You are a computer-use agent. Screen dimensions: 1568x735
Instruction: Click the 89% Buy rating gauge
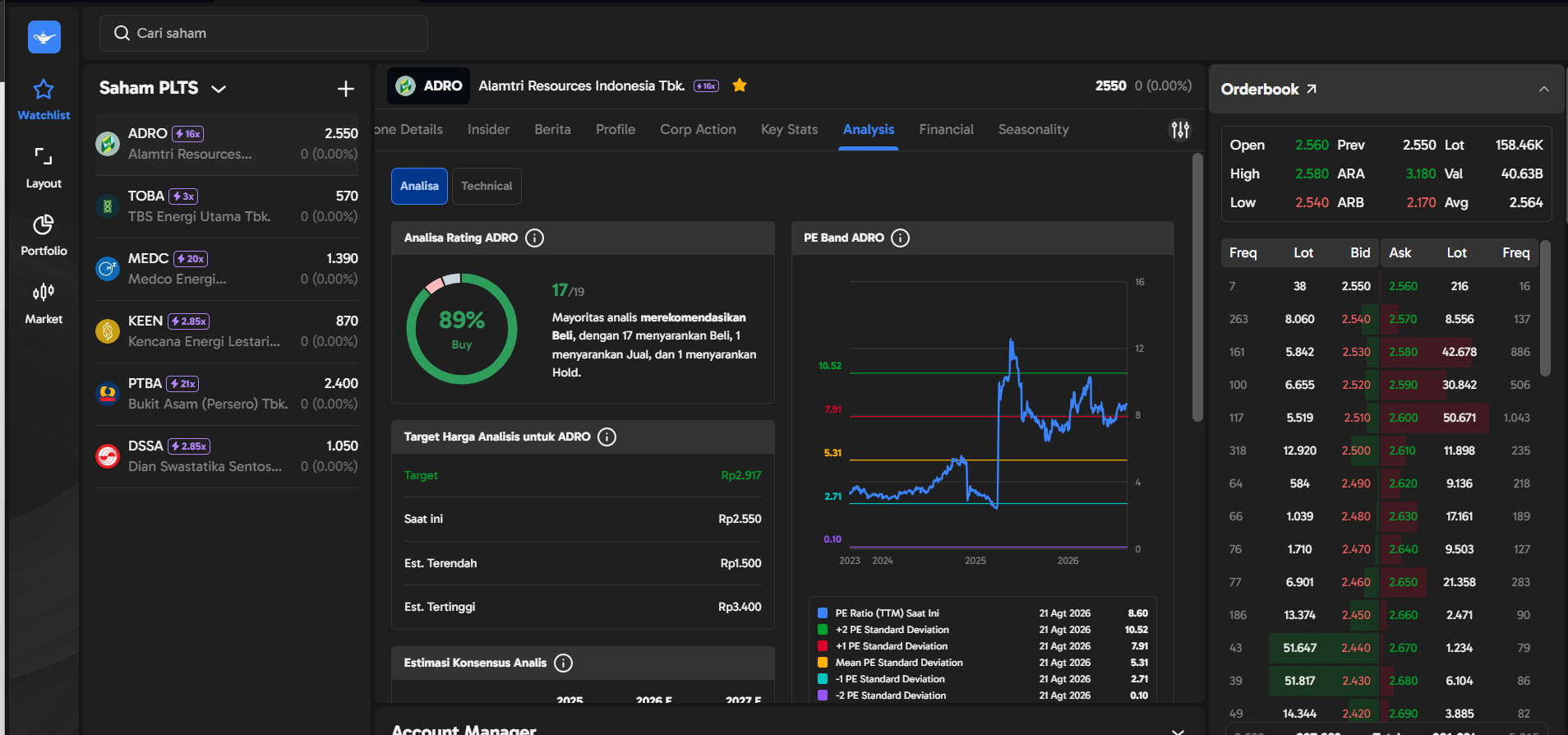pyautogui.click(x=462, y=329)
